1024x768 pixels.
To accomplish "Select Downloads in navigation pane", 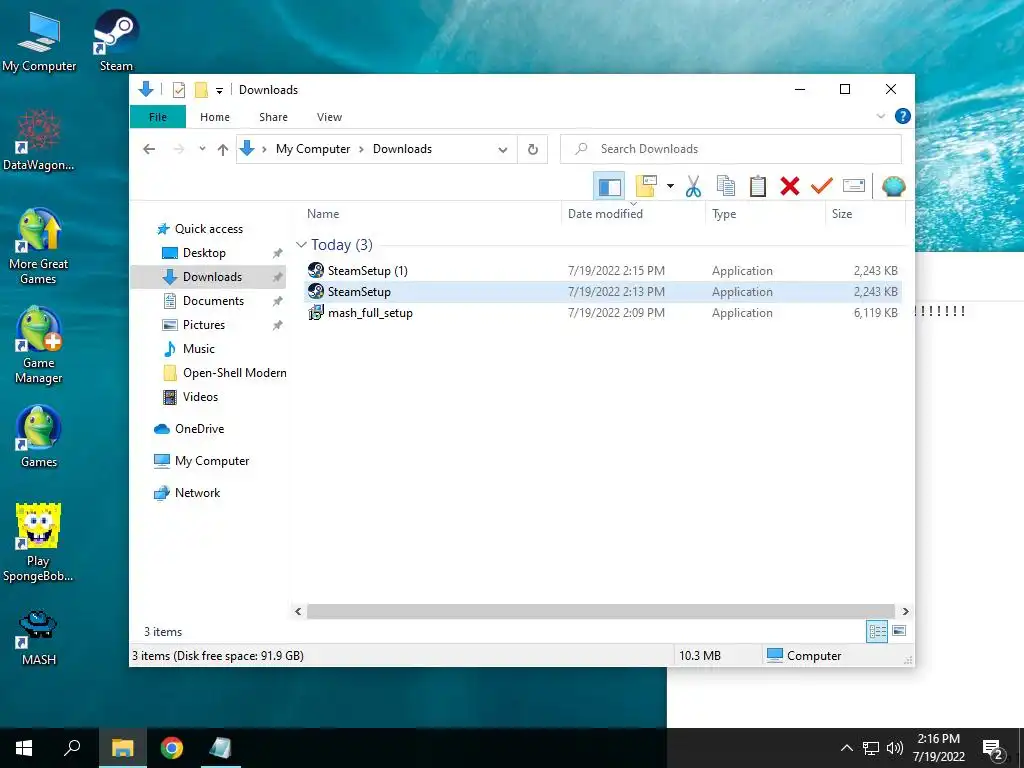I will (x=208, y=277).
